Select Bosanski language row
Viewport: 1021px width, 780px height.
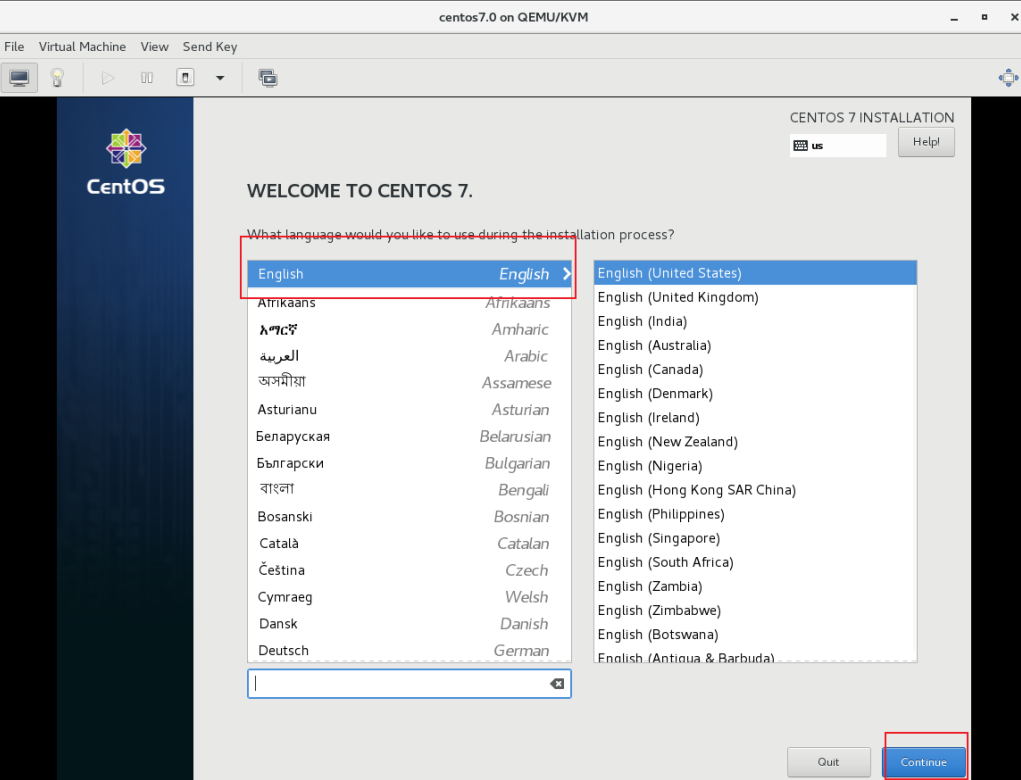(x=410, y=516)
